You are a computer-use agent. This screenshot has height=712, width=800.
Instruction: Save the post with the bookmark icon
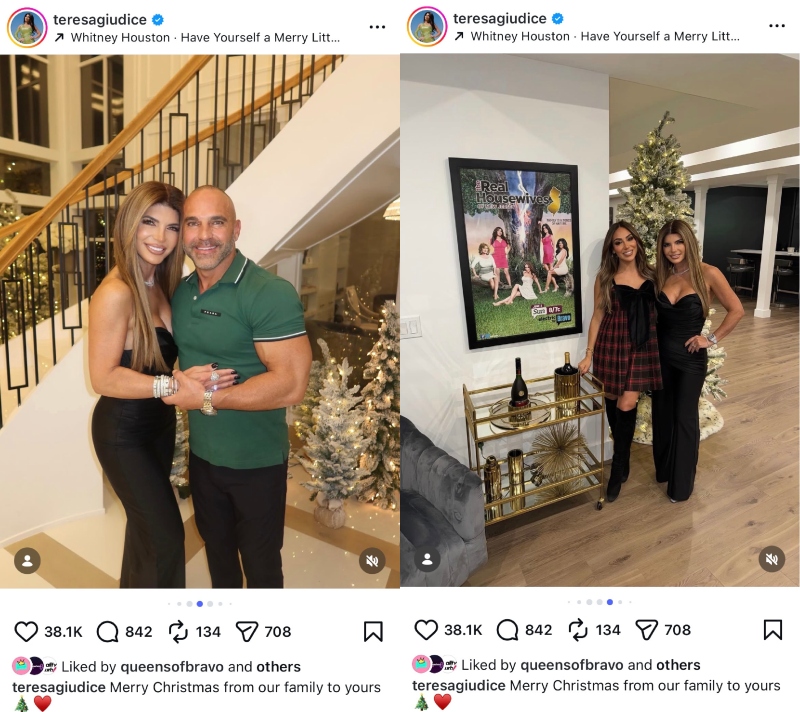[x=374, y=630]
